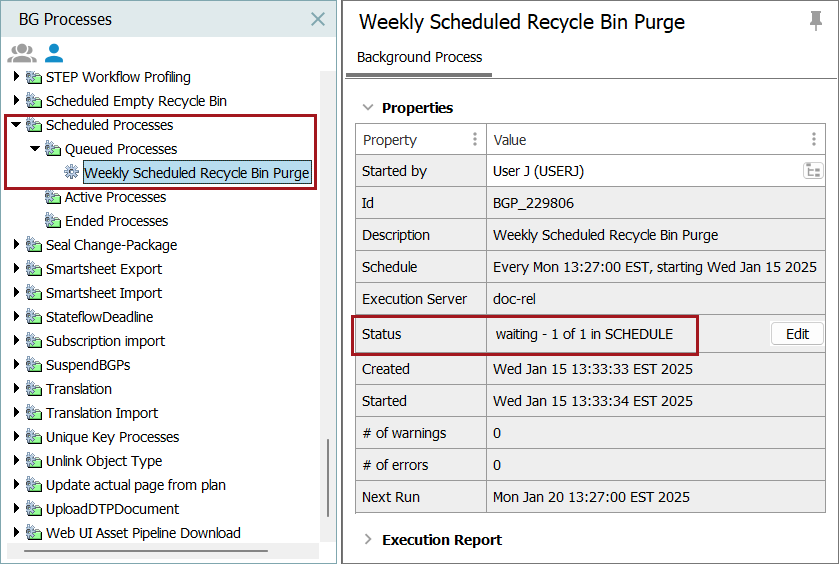839x564 pixels.
Task: Collapse the Queued Processes node
Action: 35,149
